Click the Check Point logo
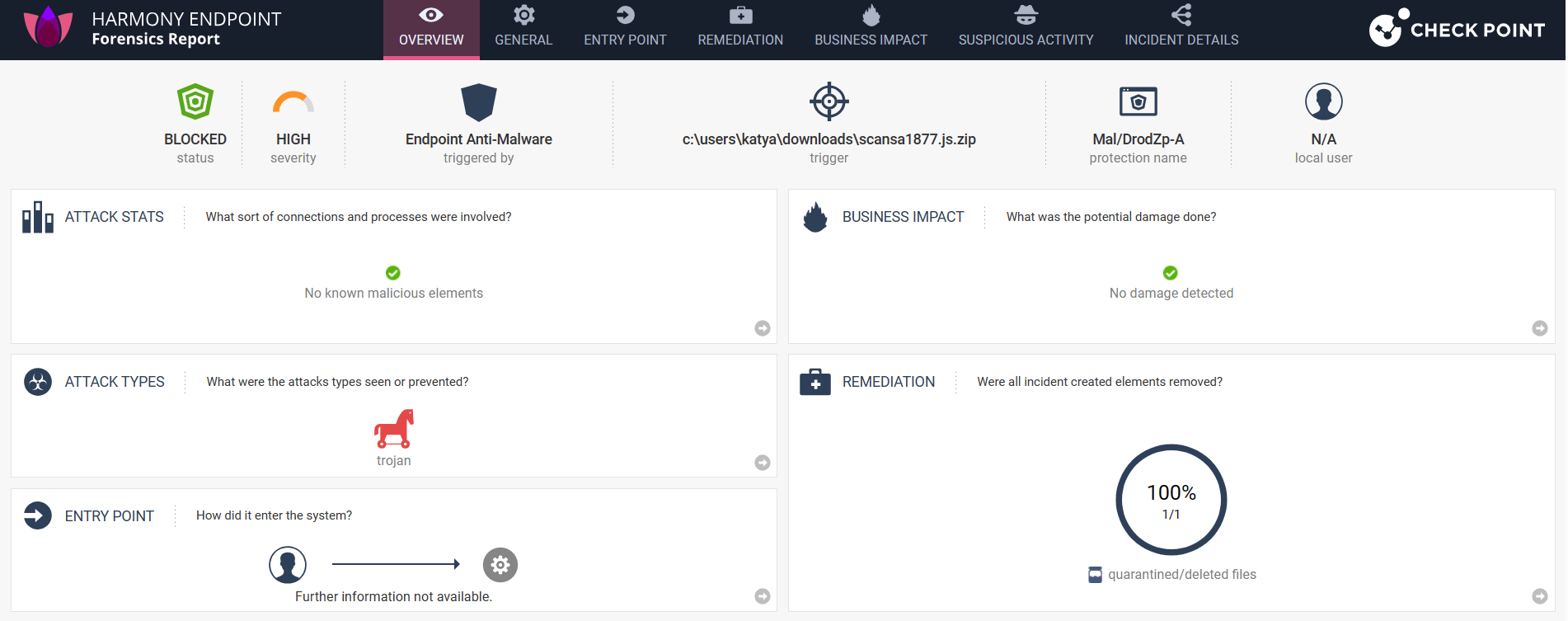The image size is (1568, 621). coord(1457,29)
